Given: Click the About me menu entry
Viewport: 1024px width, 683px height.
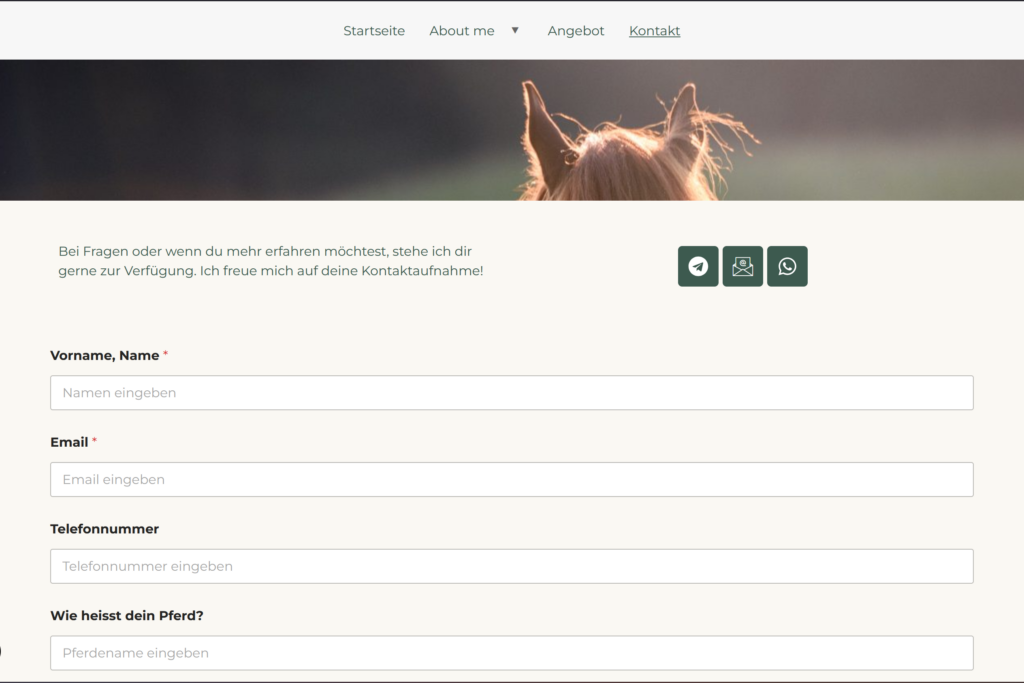Looking at the screenshot, I should [x=461, y=31].
